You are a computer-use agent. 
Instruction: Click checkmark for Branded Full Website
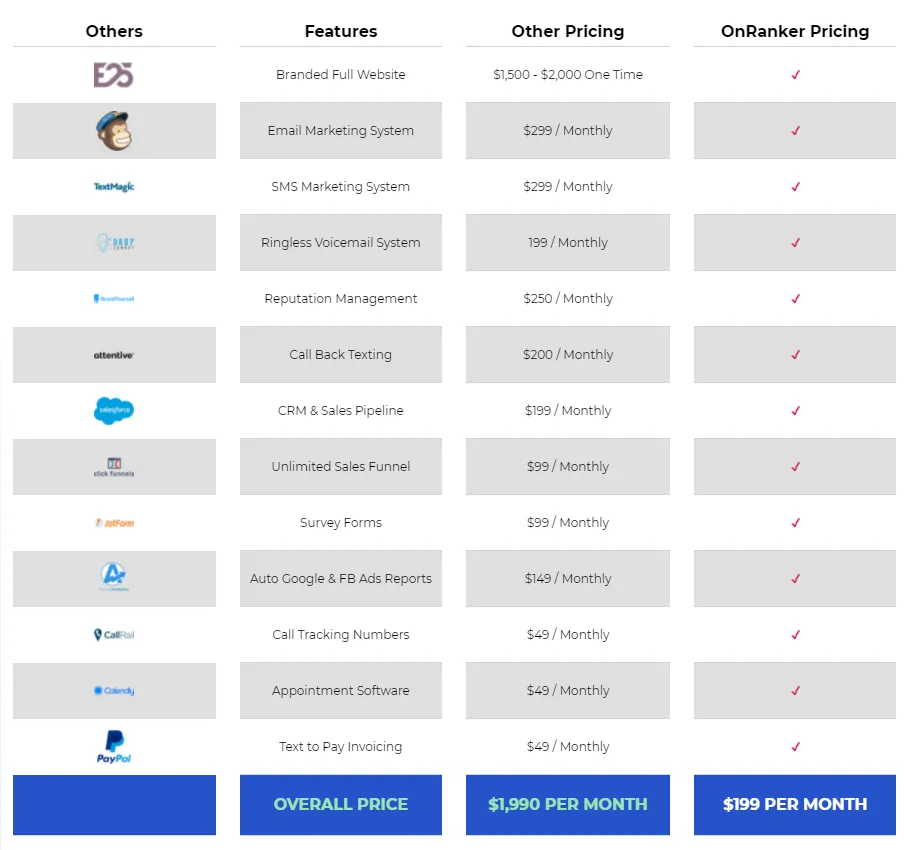click(x=795, y=74)
